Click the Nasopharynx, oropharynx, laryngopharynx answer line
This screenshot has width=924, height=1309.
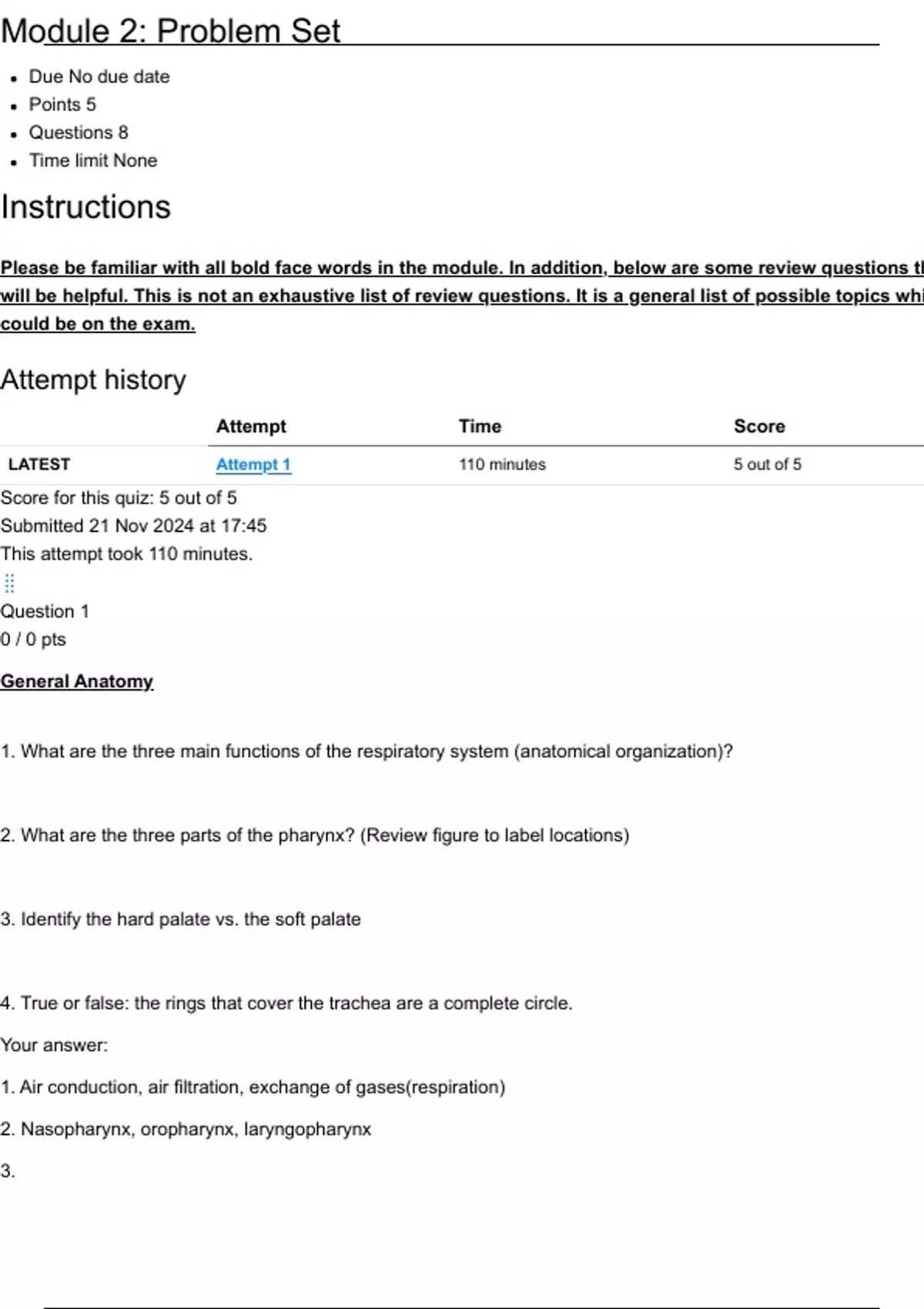[186, 1129]
